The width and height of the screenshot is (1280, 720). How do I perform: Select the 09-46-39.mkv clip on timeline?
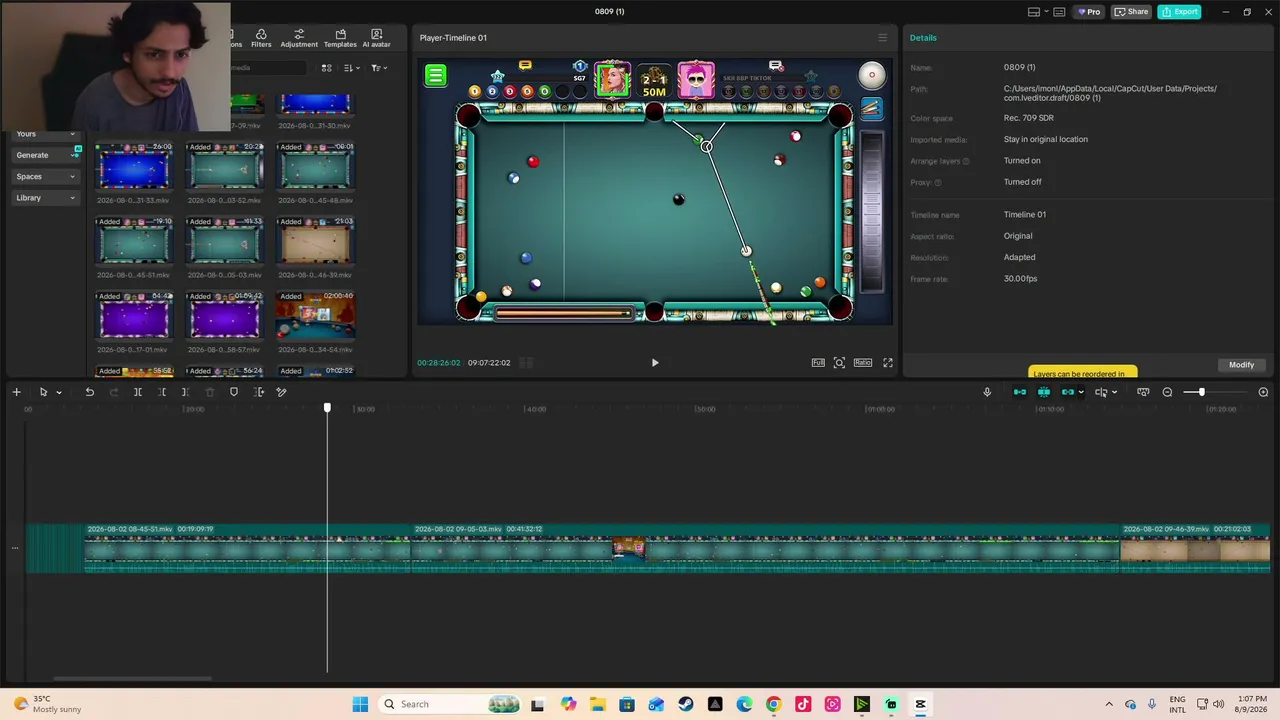(1195, 548)
